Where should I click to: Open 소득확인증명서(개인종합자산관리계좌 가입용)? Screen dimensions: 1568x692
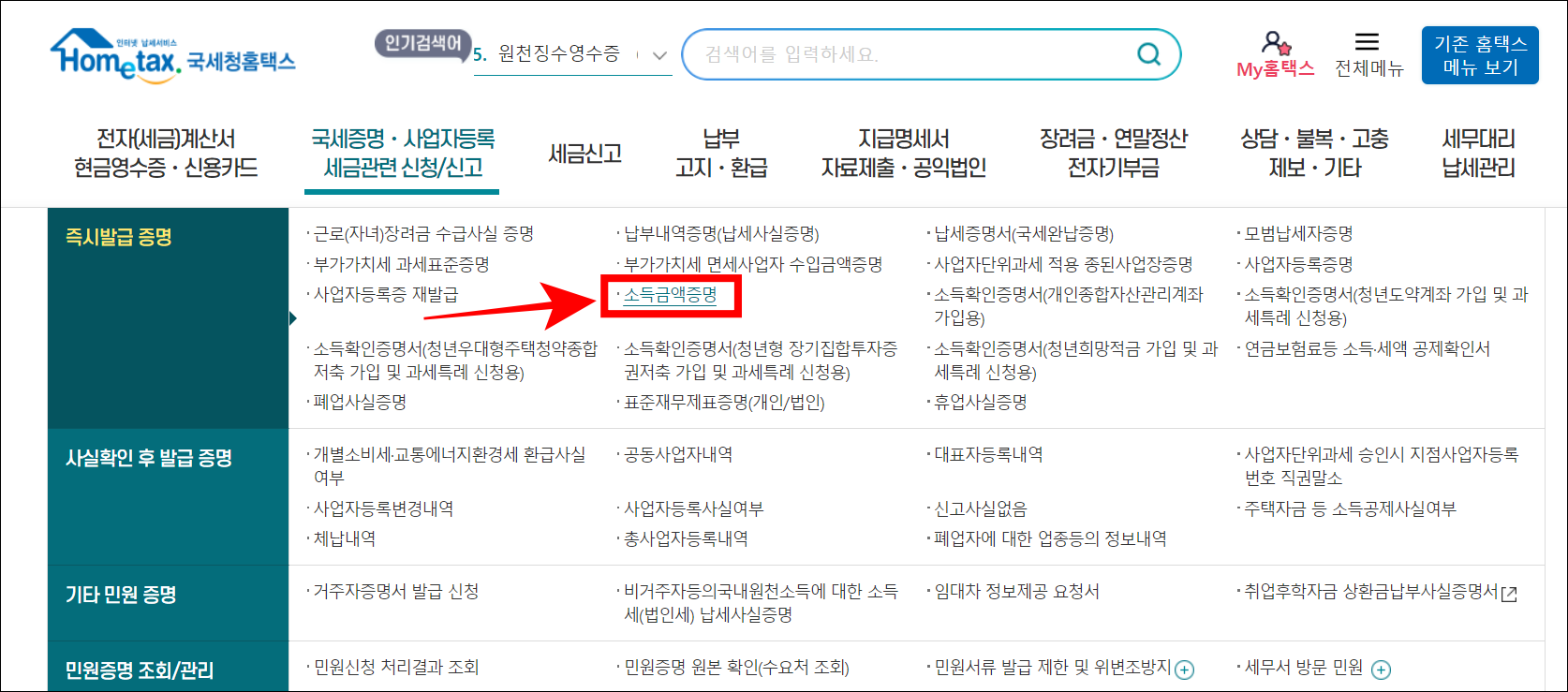[1069, 306]
